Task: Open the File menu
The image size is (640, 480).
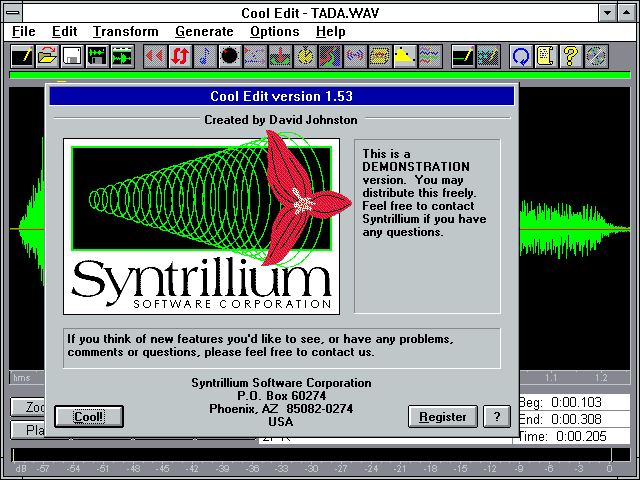Action: [24, 31]
